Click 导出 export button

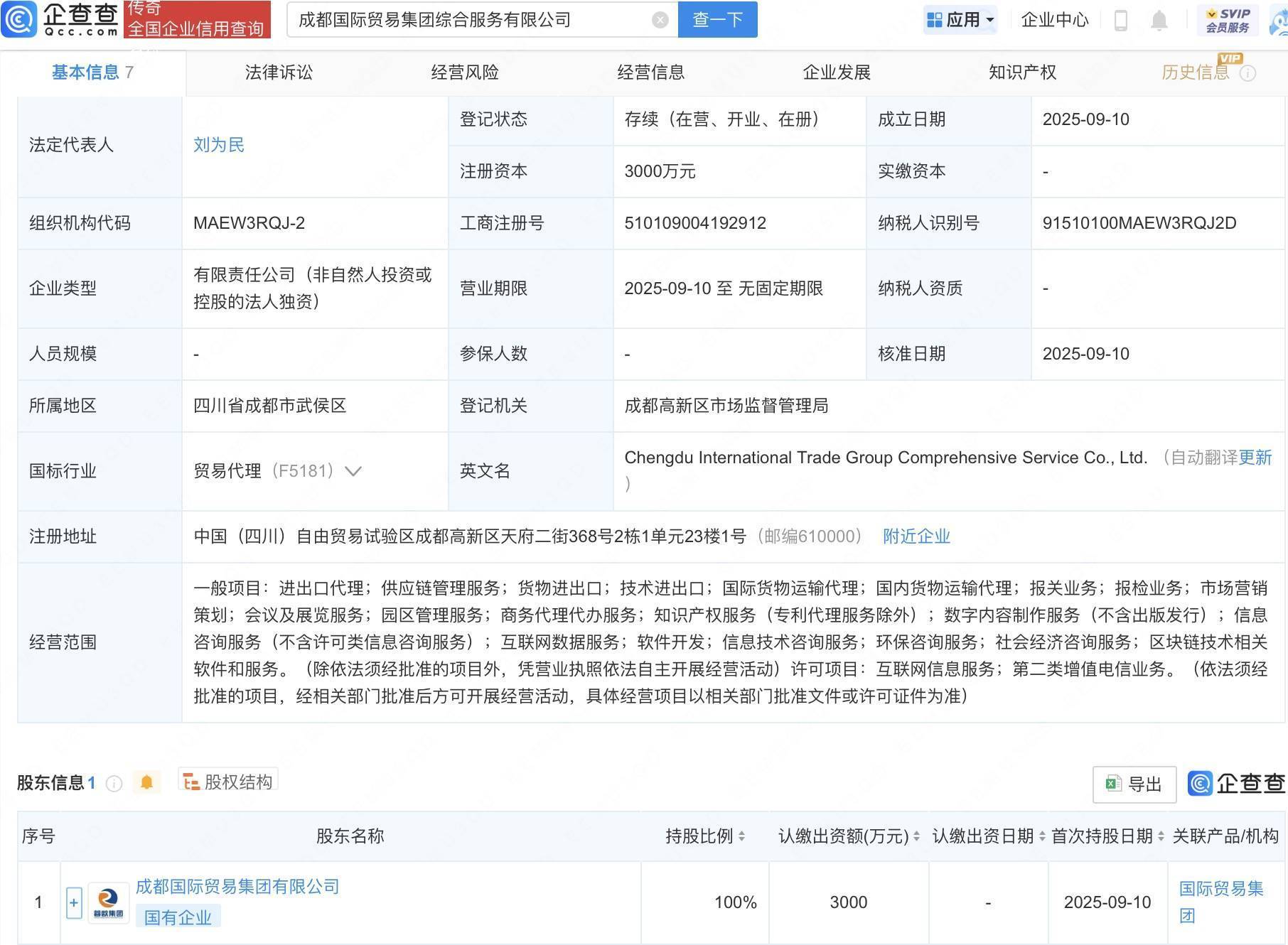pyautogui.click(x=1134, y=784)
